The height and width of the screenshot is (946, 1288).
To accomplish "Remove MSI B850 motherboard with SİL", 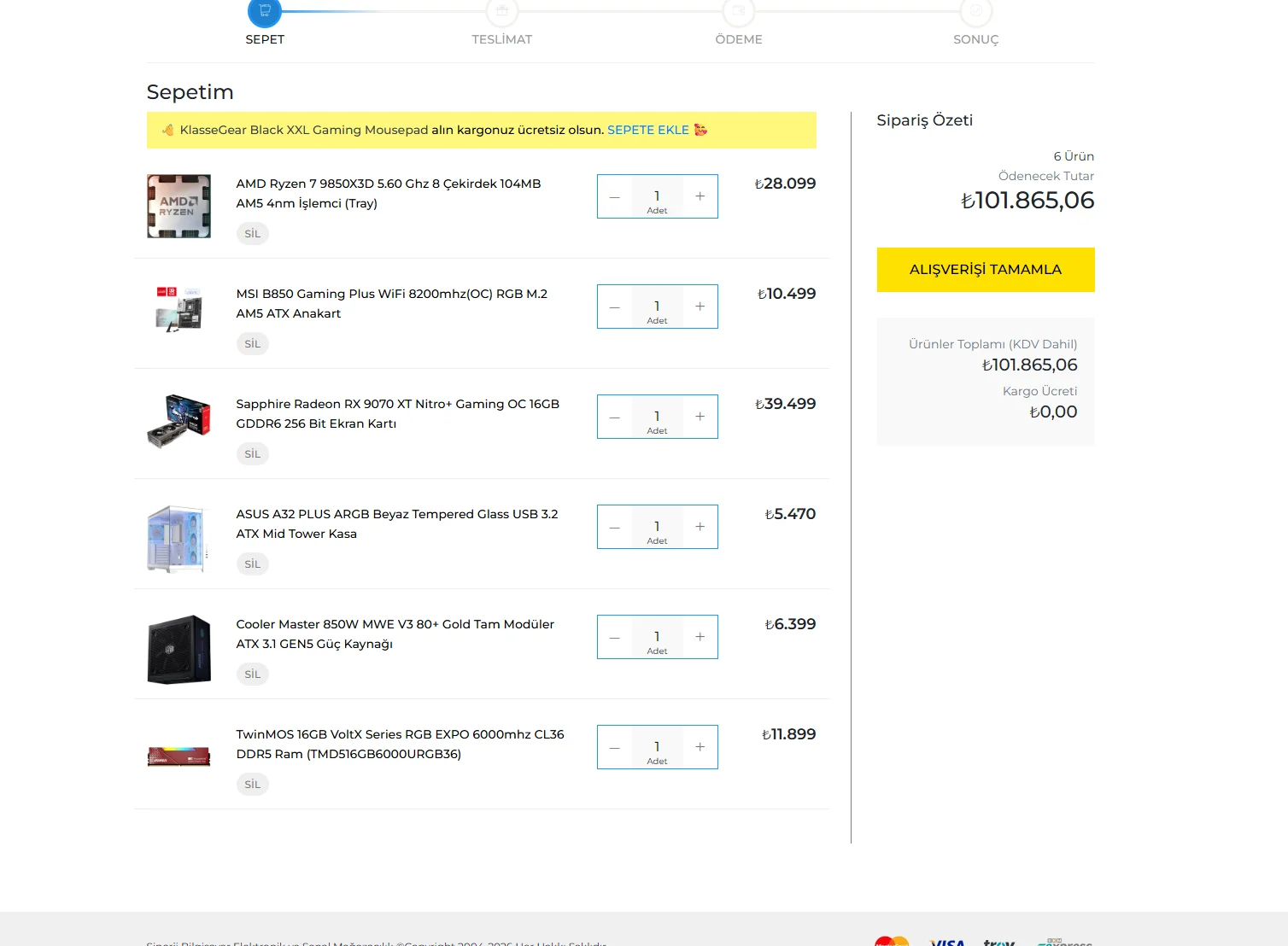I will (253, 344).
